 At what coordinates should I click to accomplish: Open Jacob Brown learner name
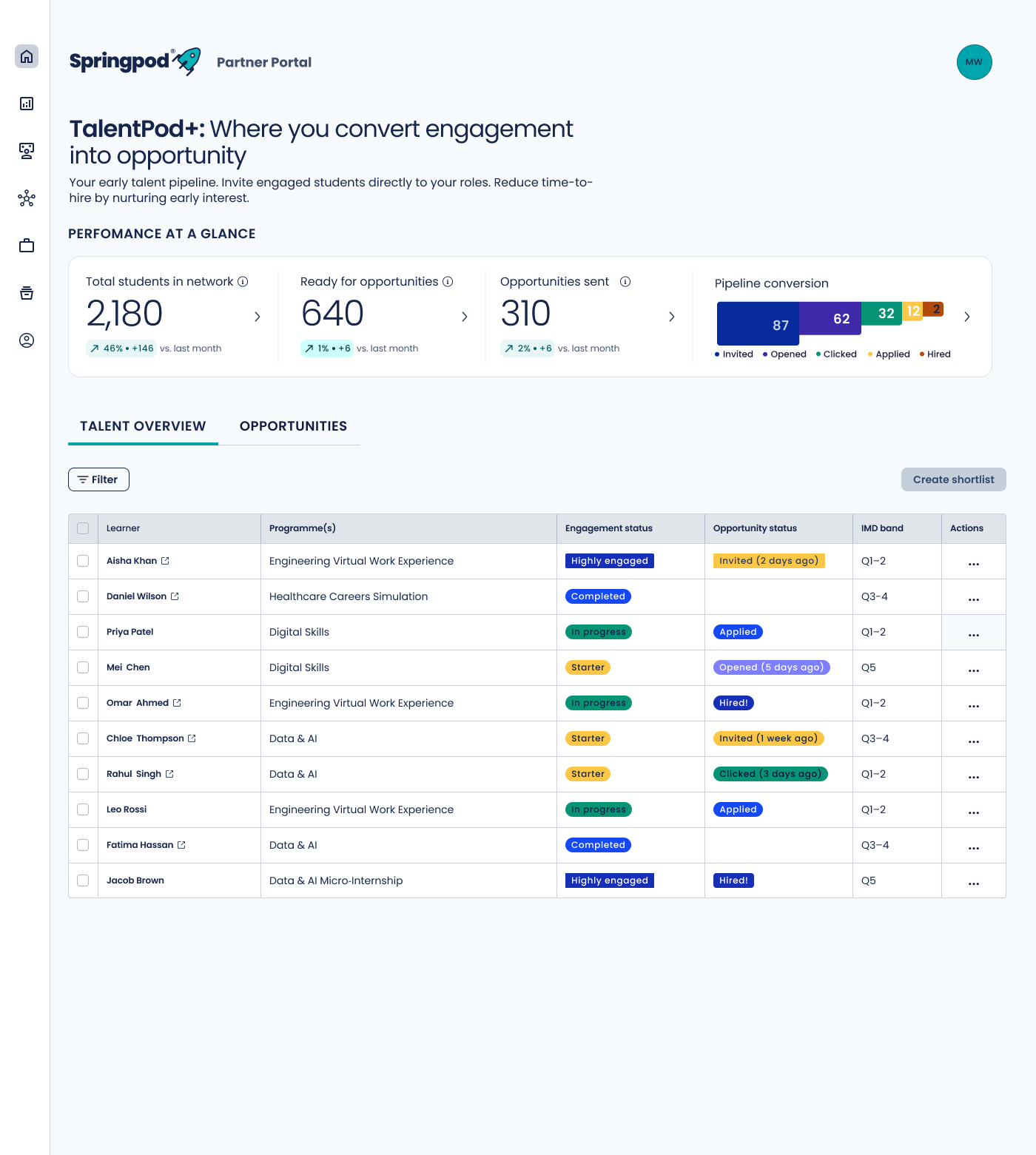pos(135,880)
